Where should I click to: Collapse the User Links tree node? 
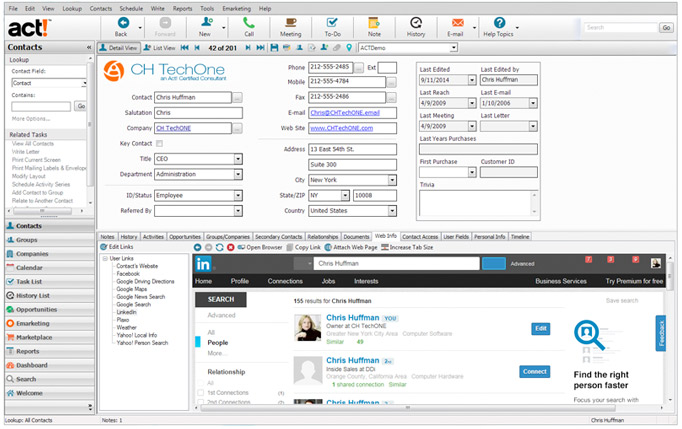pyautogui.click(x=105, y=259)
